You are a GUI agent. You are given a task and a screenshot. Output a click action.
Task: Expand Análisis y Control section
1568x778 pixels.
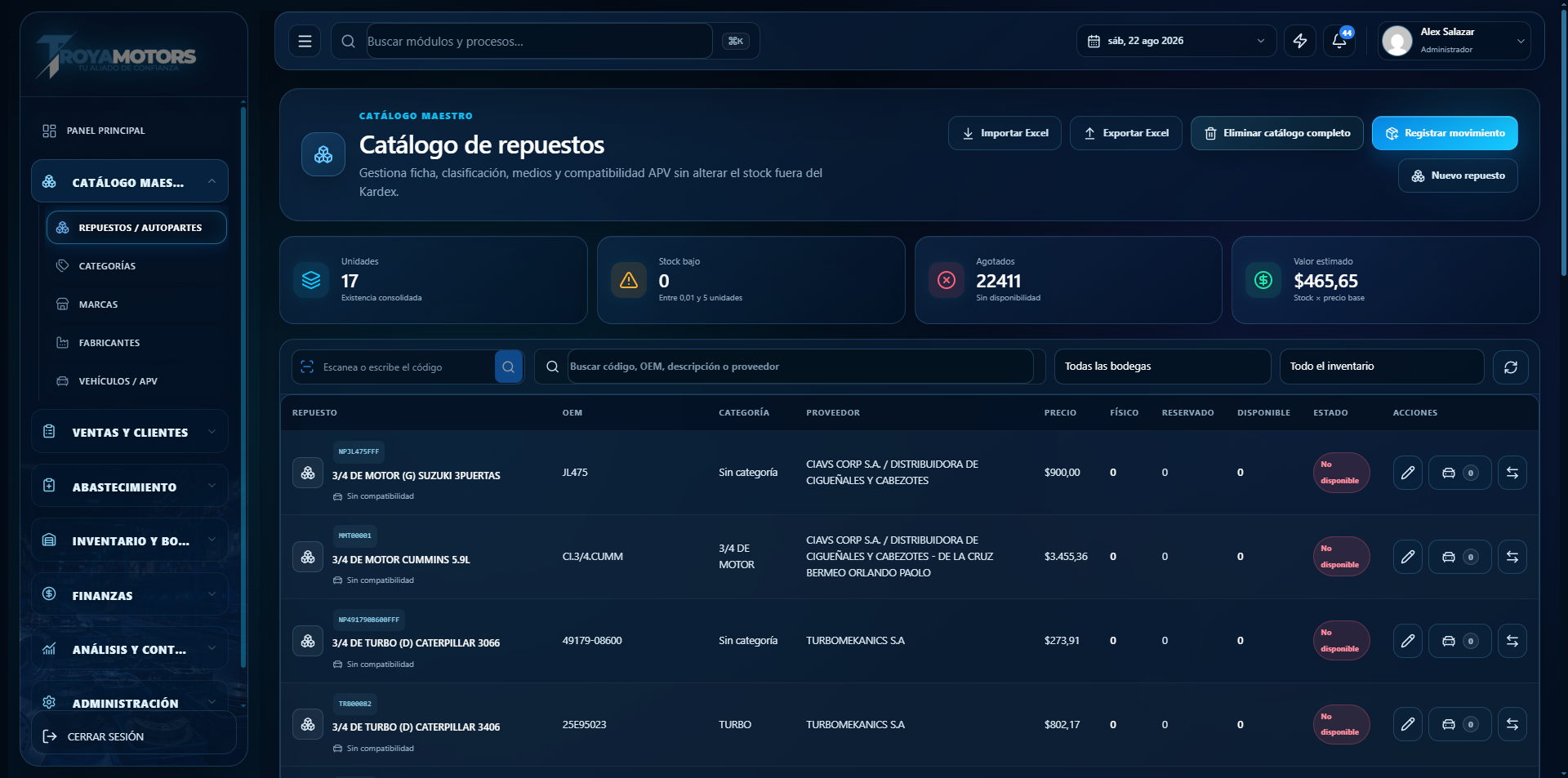click(x=130, y=648)
